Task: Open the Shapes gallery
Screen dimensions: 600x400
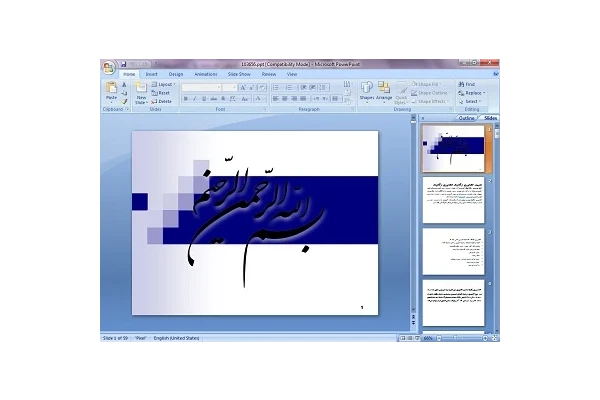Action: 367,92
